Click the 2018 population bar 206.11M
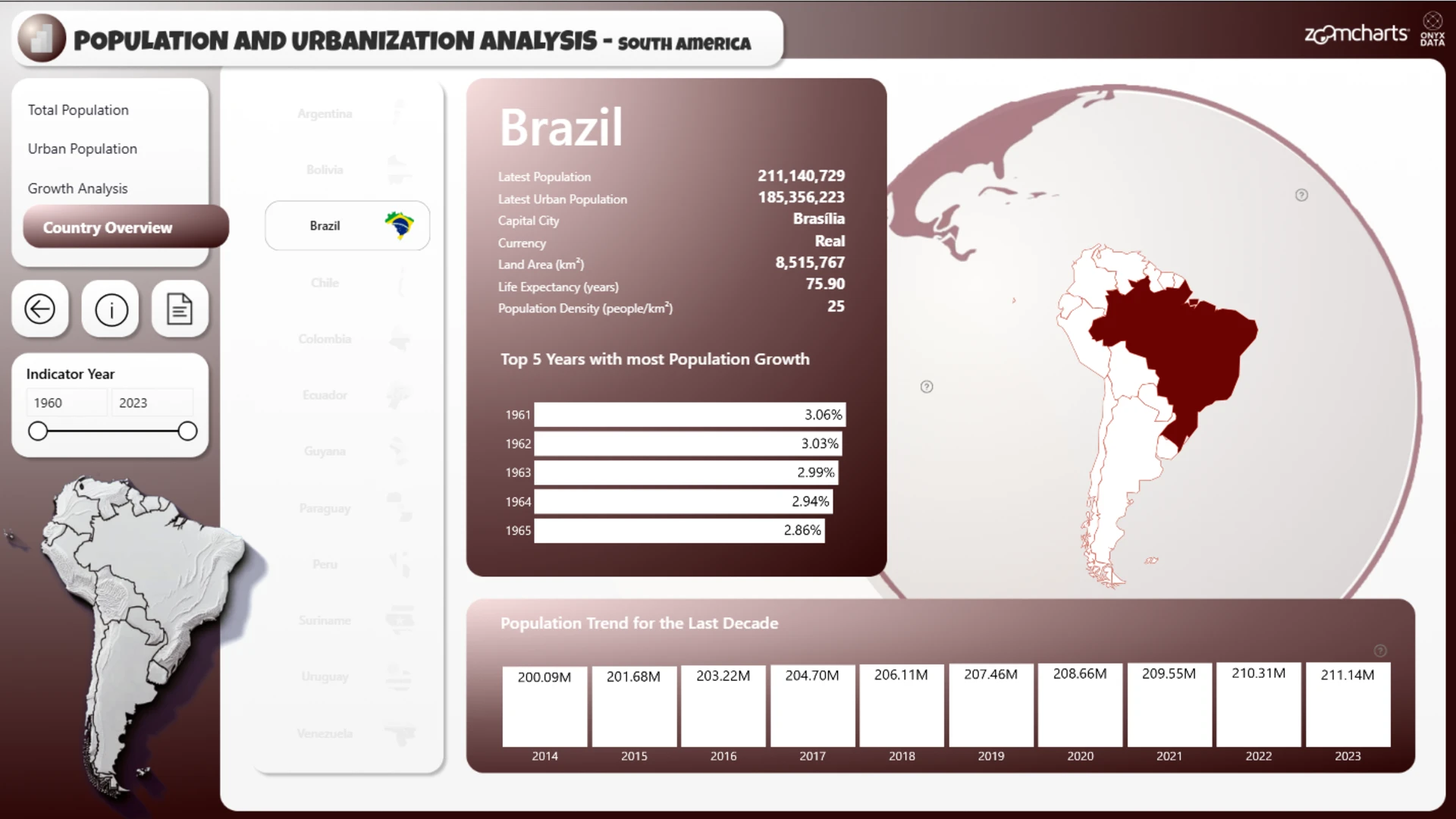The image size is (1456, 819). [x=902, y=705]
